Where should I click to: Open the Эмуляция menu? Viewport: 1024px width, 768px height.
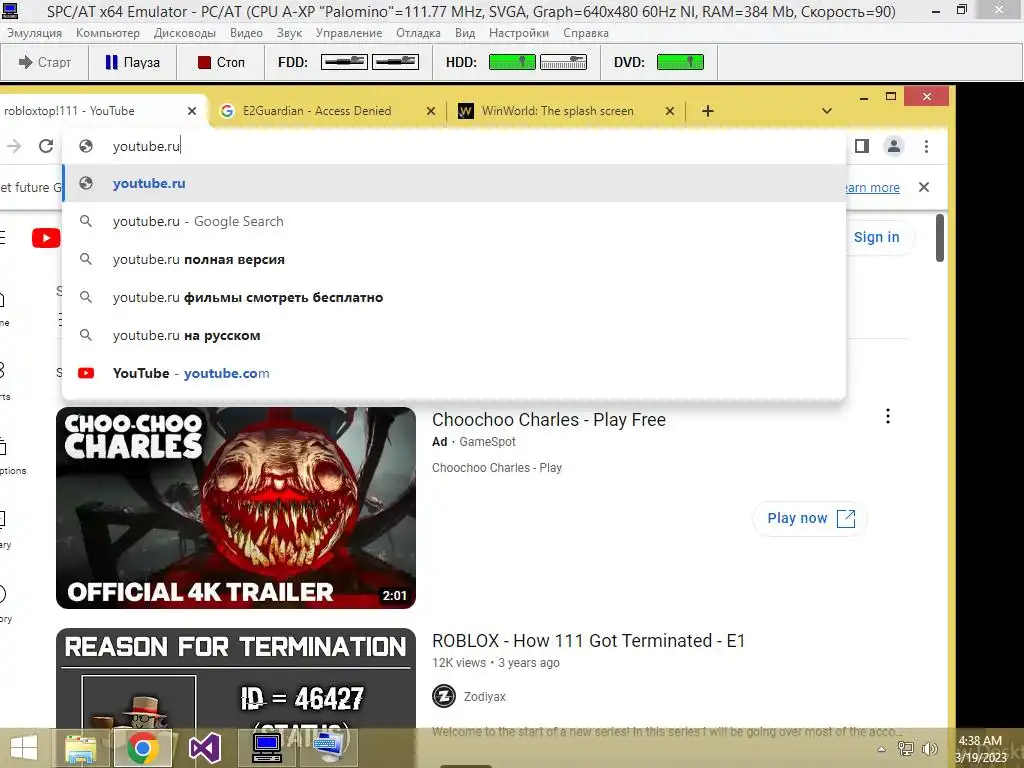point(35,33)
